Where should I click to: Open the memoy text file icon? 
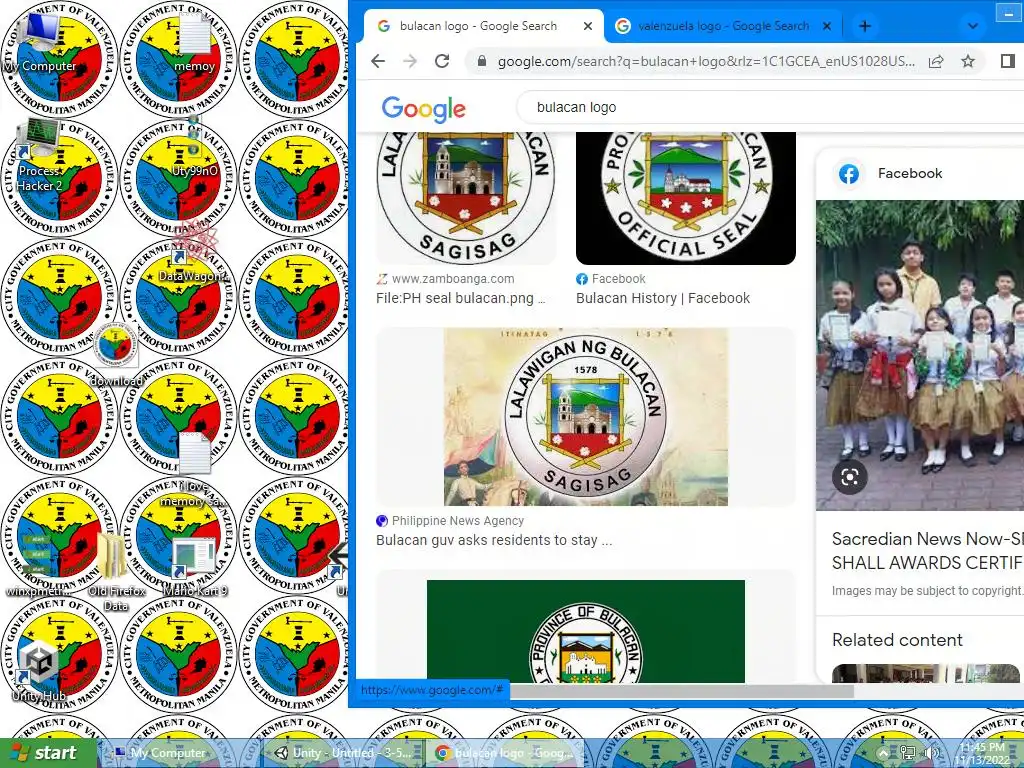point(195,42)
